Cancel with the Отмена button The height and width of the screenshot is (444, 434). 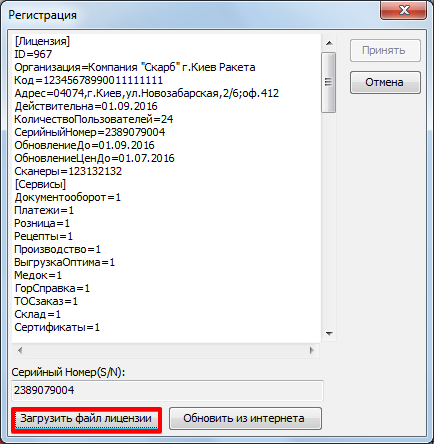385,82
